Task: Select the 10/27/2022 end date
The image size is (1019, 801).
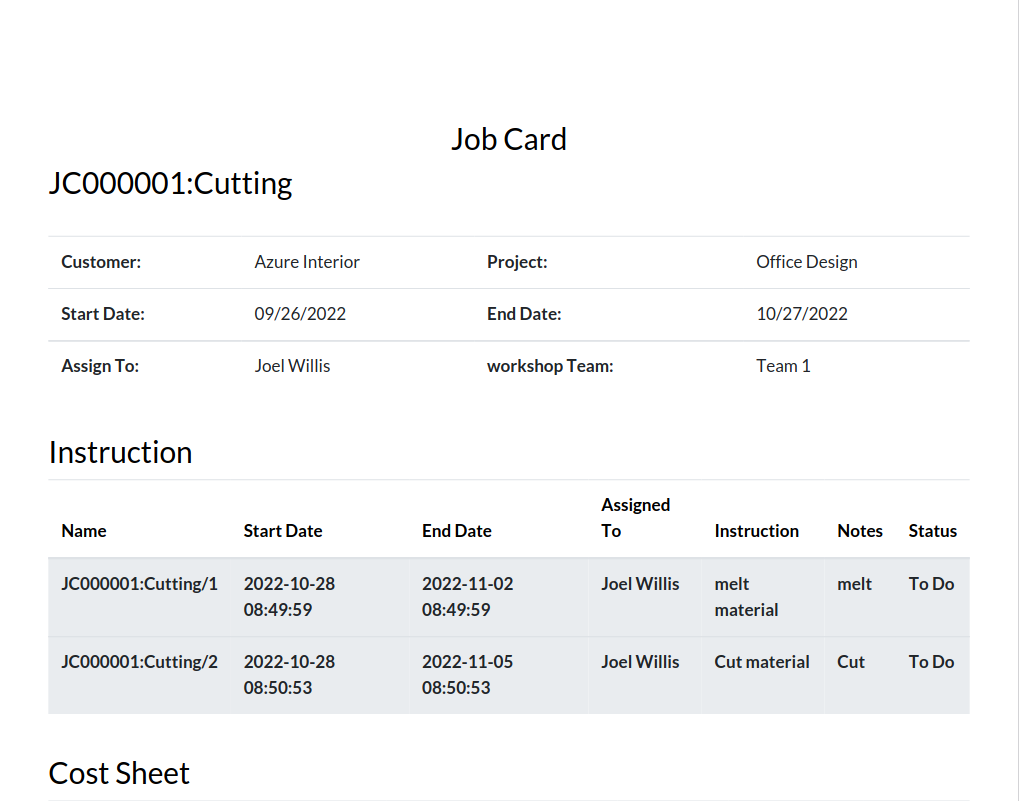Action: click(x=801, y=314)
